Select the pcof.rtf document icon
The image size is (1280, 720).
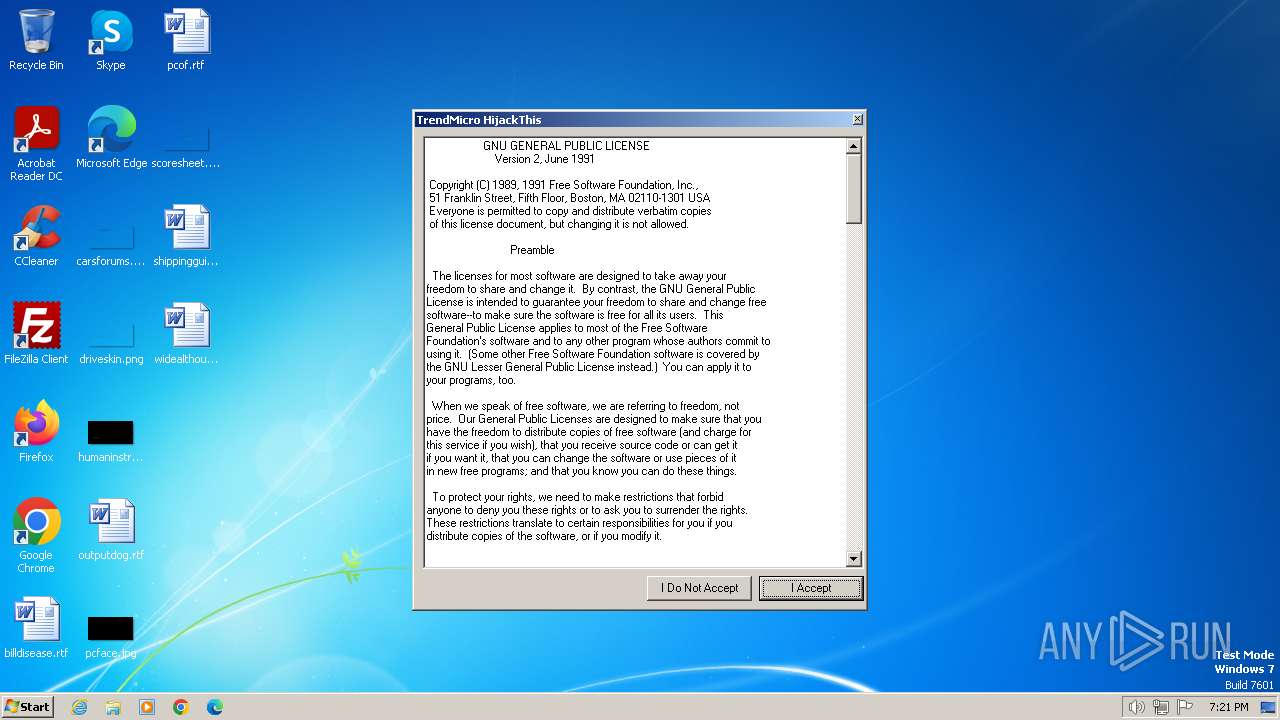pos(186,40)
